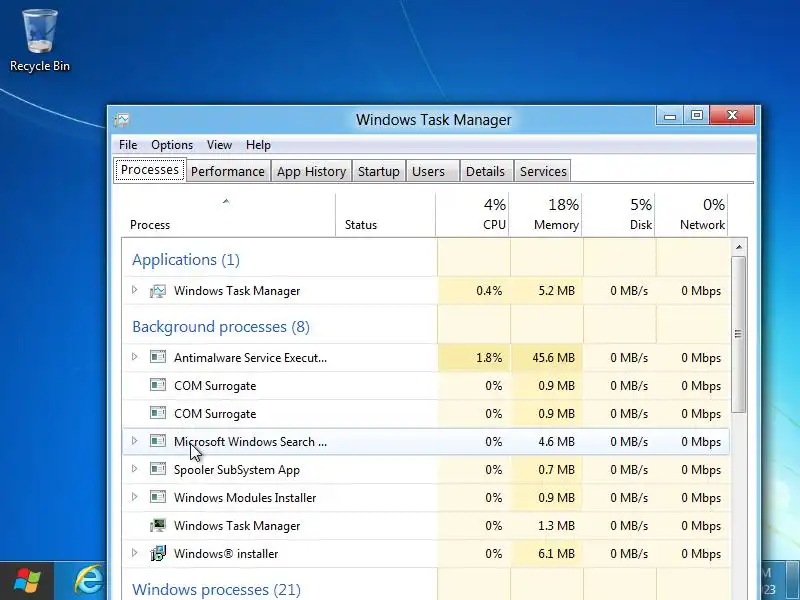Sort by the Status column header

point(386,215)
